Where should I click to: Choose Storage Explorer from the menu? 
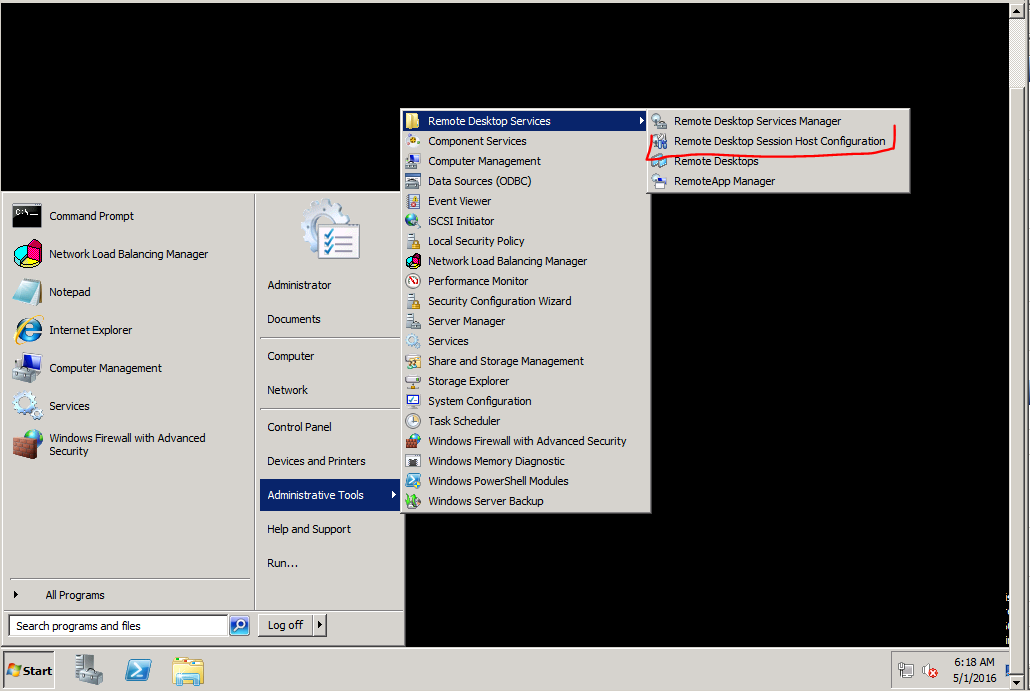526,381
